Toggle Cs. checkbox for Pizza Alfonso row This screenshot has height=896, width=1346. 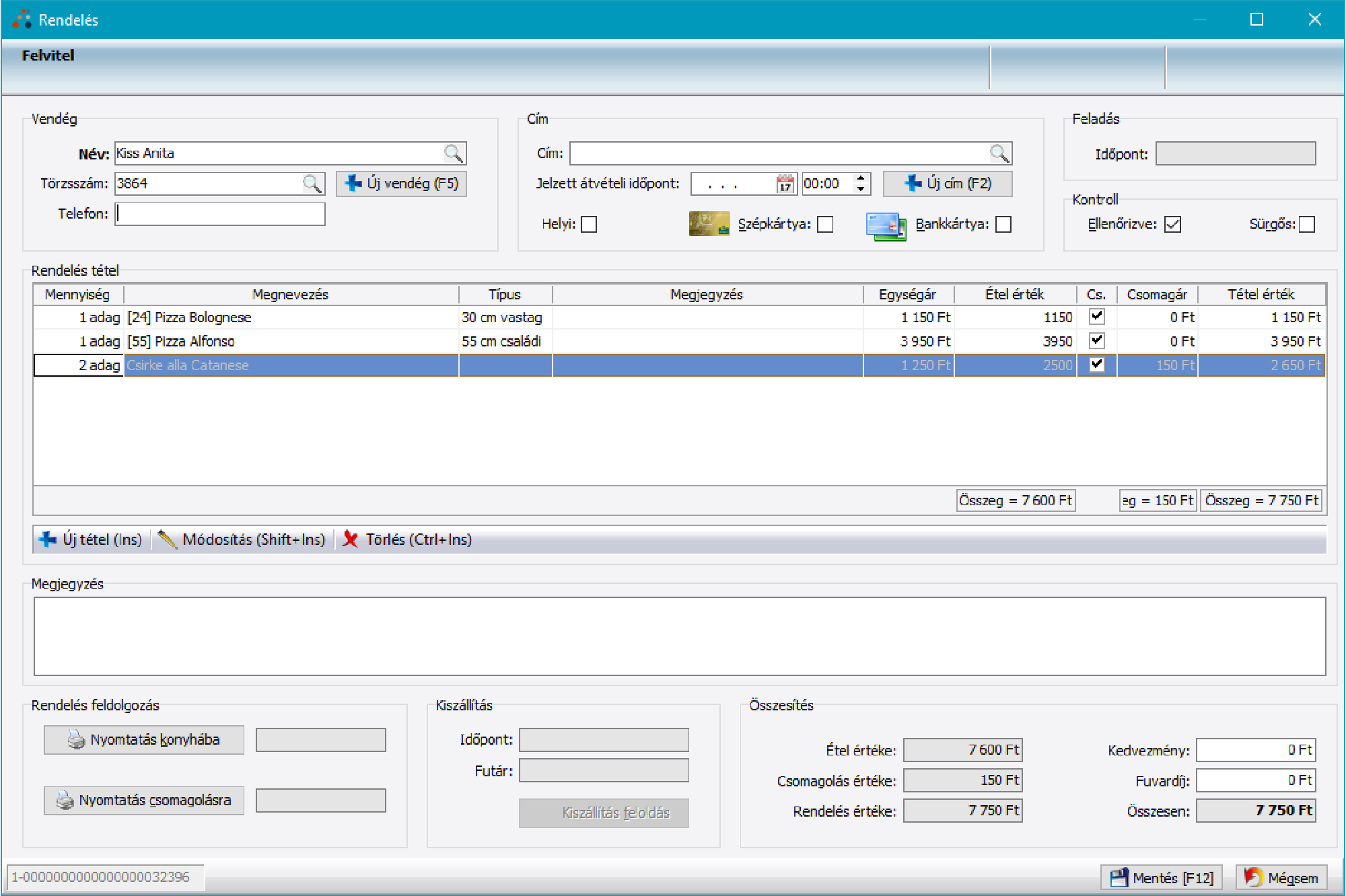(1097, 340)
